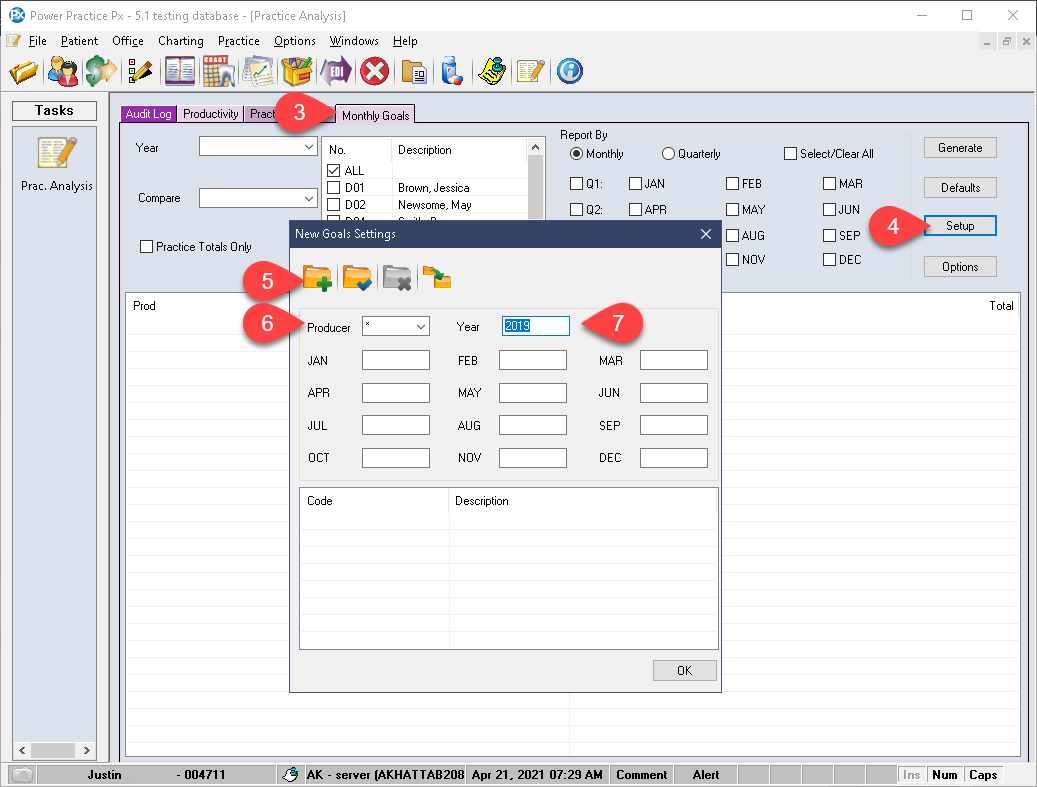Toggle the Select/Clear All checkbox
The image size is (1037, 787).
(790, 153)
